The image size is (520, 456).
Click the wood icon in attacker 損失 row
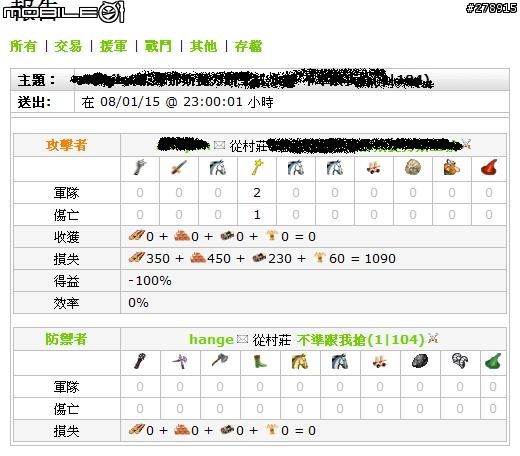coord(137,257)
